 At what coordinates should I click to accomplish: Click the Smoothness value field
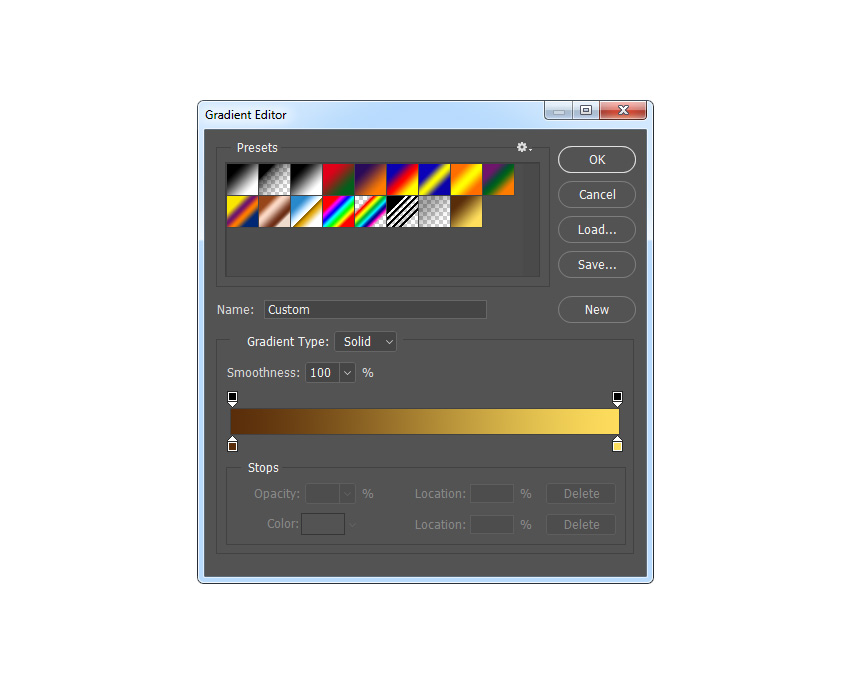[323, 373]
